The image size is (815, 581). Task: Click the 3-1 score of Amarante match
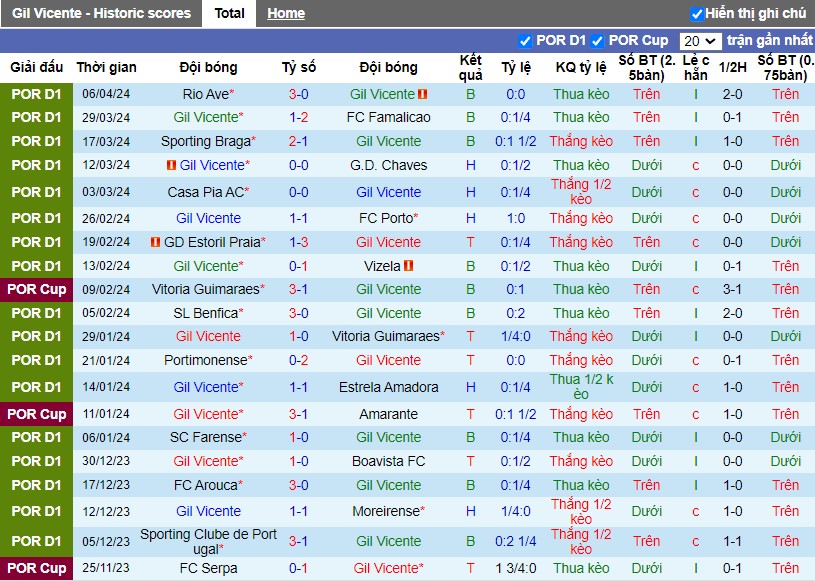[299, 414]
